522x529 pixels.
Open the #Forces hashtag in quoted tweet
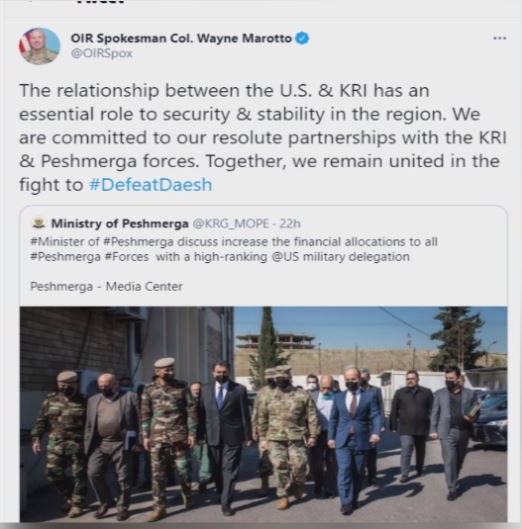click(x=127, y=257)
